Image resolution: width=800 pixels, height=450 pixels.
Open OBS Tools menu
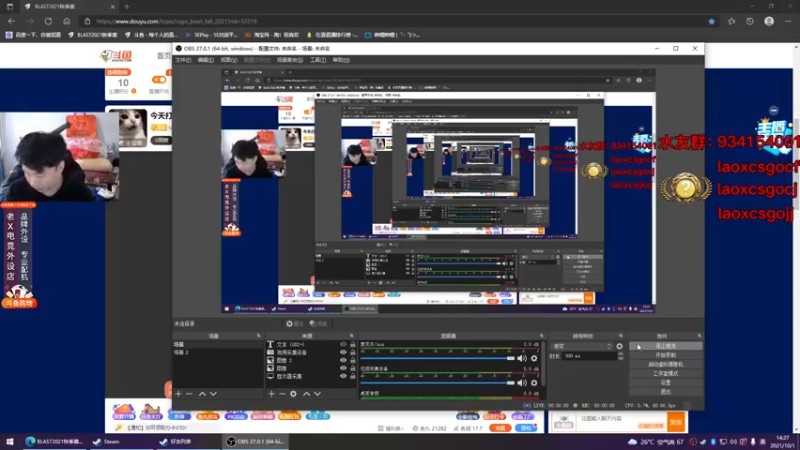pos(318,60)
